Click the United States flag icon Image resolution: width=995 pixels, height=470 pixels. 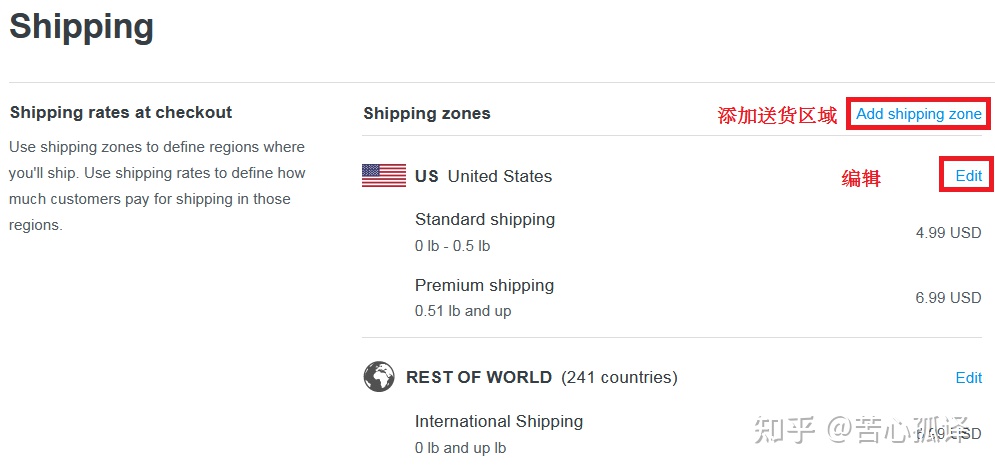click(384, 176)
